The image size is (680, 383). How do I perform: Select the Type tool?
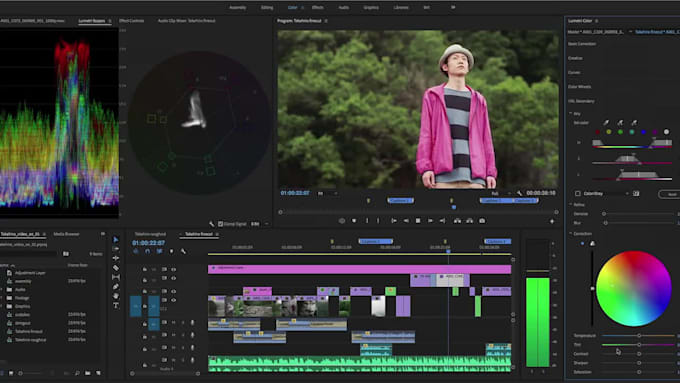tap(116, 305)
